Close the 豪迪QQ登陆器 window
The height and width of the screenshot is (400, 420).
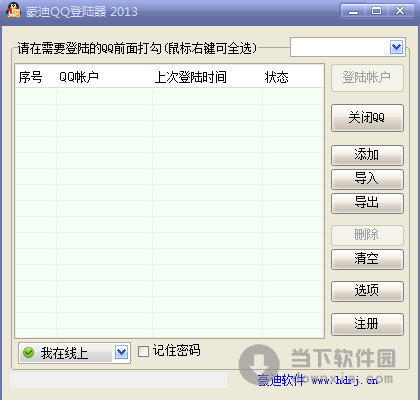400,11
